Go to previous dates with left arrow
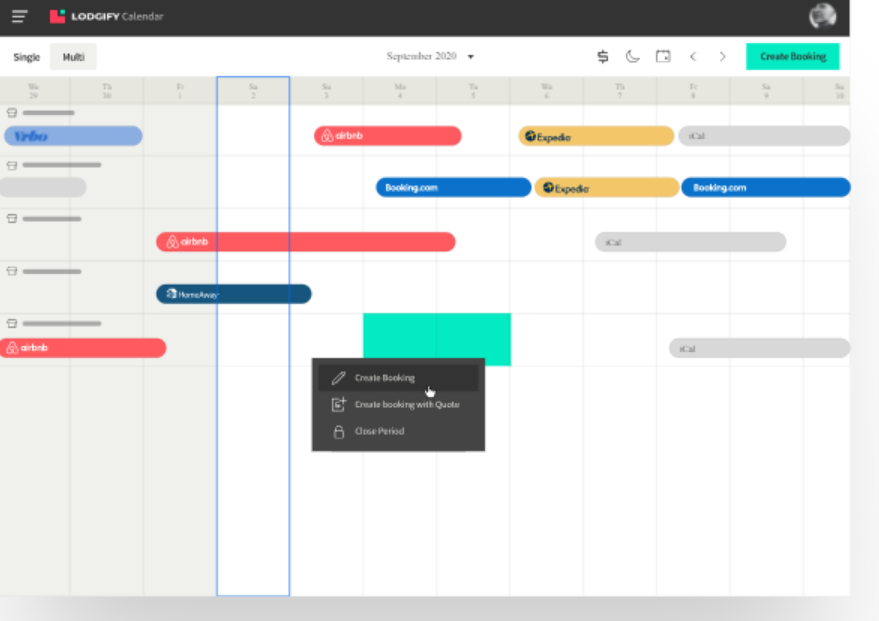The width and height of the screenshot is (879, 621). pyautogui.click(x=693, y=57)
